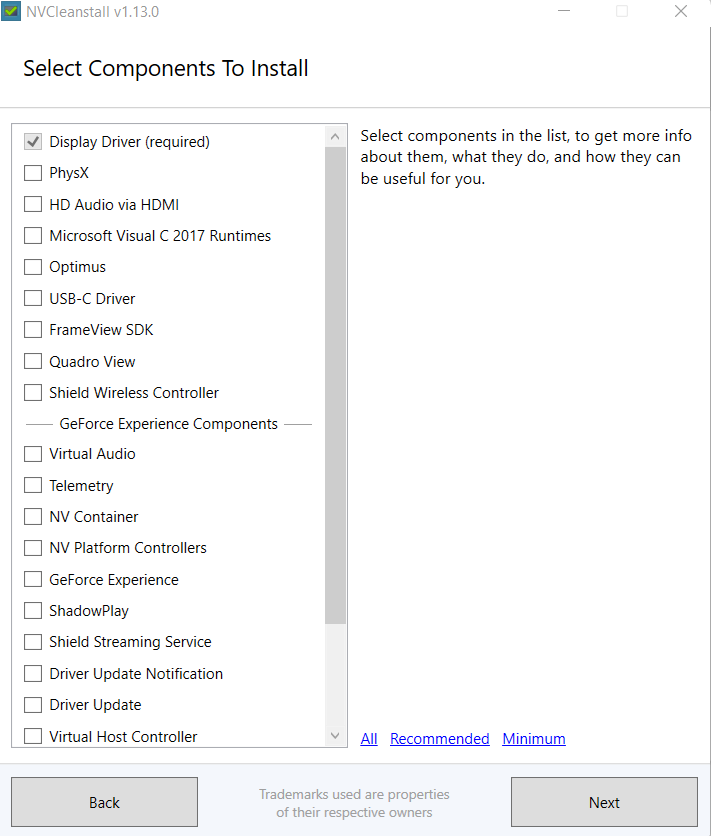Enable Driver Update Notification

pos(33,674)
